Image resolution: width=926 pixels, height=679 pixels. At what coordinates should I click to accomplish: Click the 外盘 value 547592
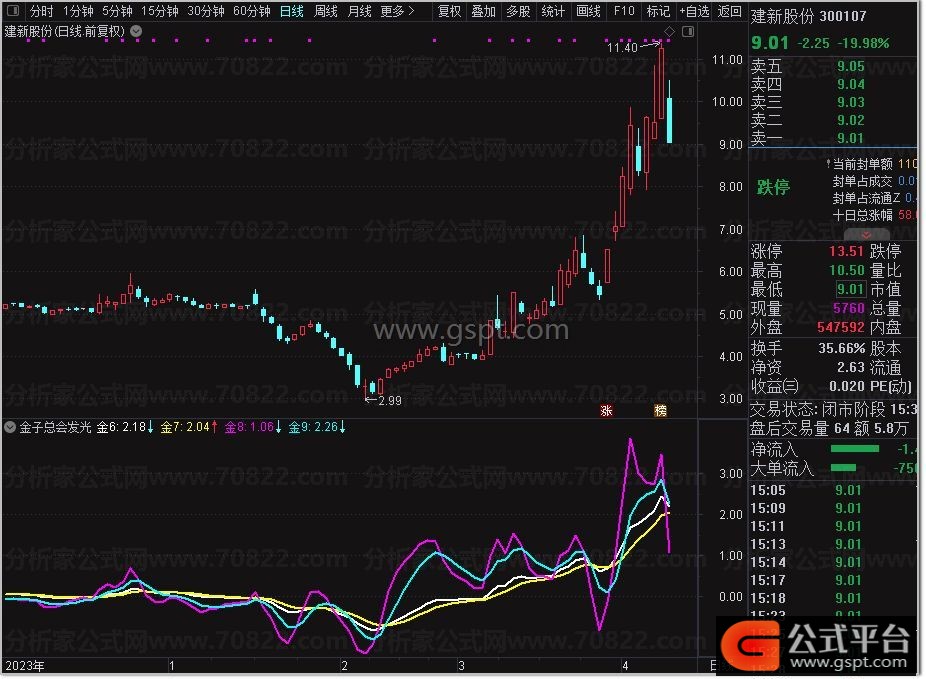coord(841,327)
